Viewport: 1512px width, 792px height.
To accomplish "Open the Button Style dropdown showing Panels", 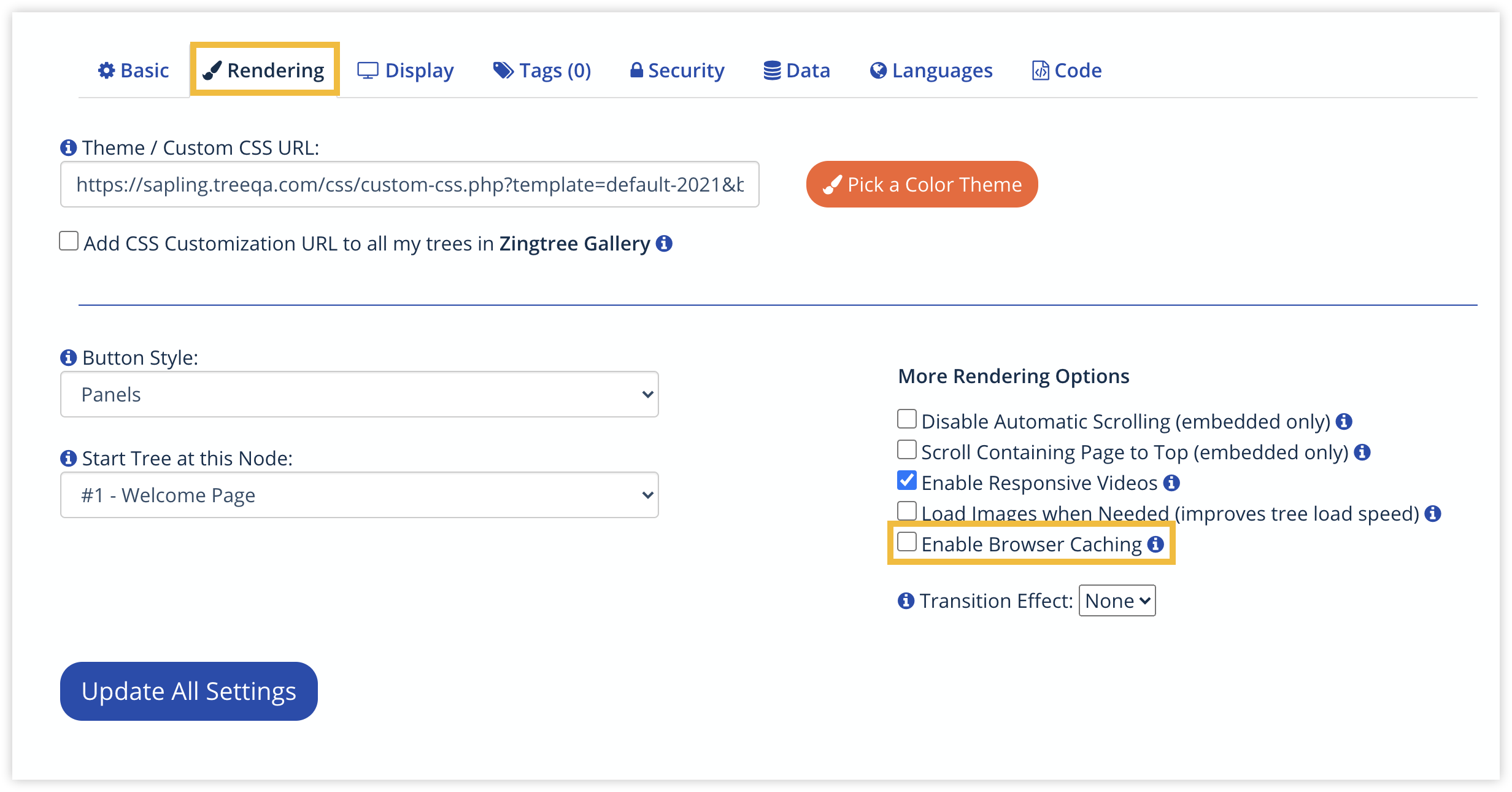I will [360, 395].
